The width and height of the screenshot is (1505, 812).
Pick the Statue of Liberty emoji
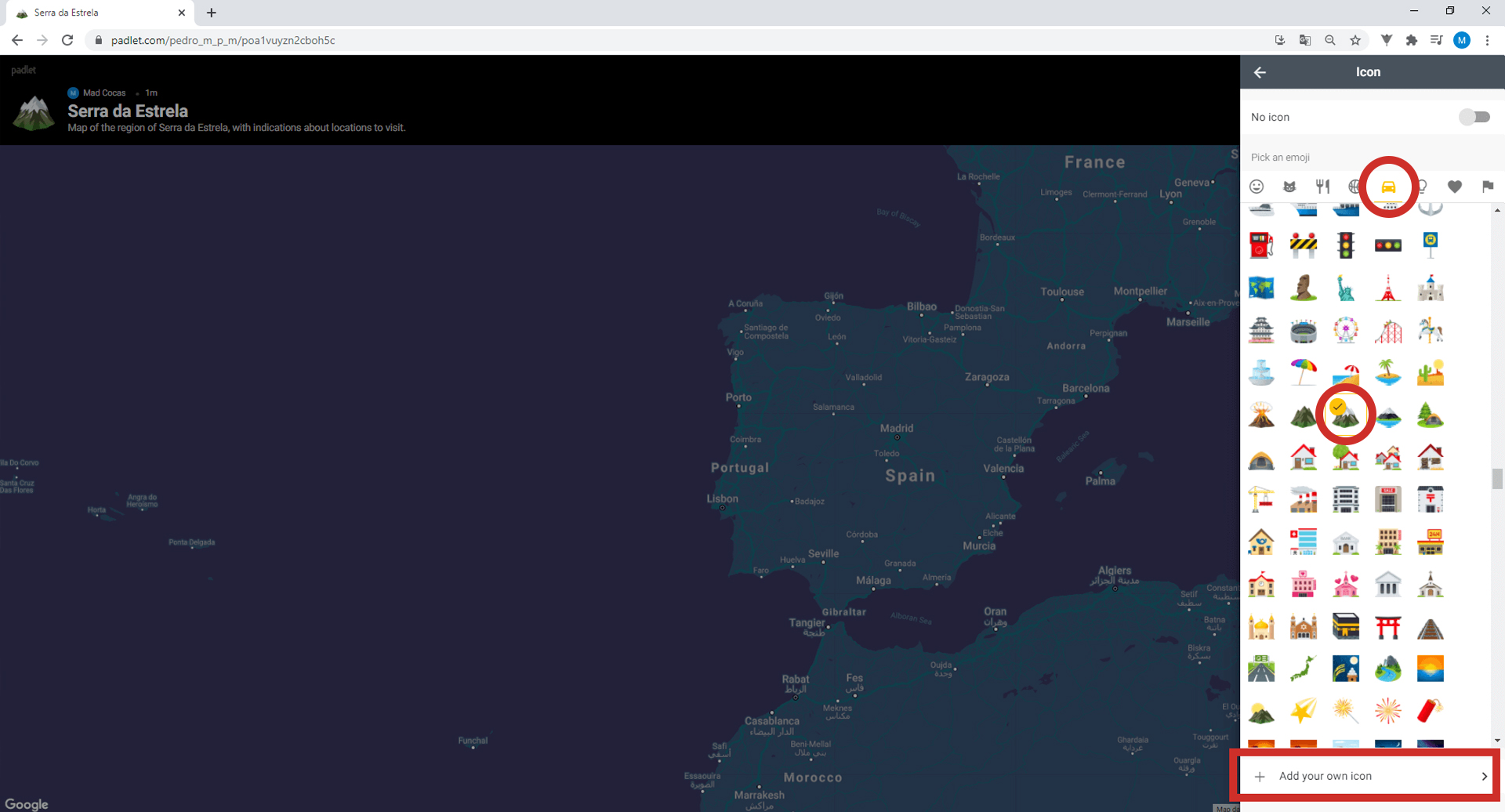(x=1346, y=288)
